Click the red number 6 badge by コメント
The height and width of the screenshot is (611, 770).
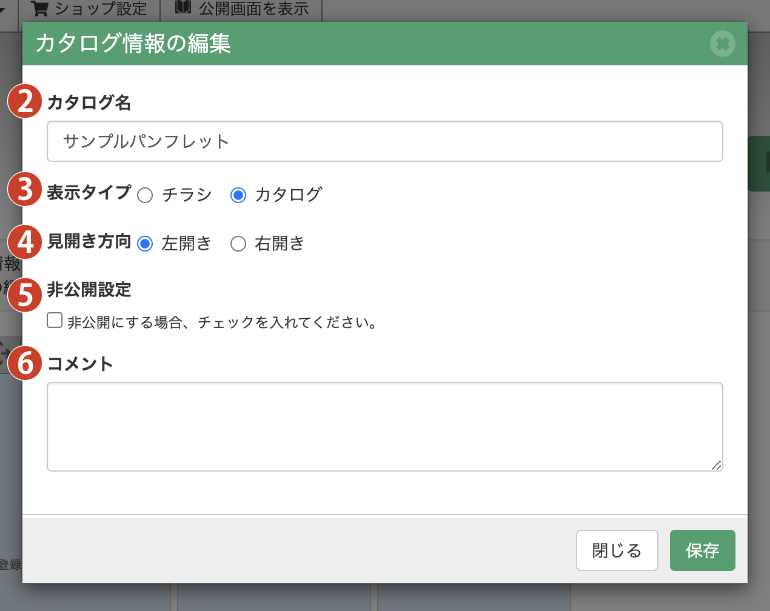tap(25, 364)
